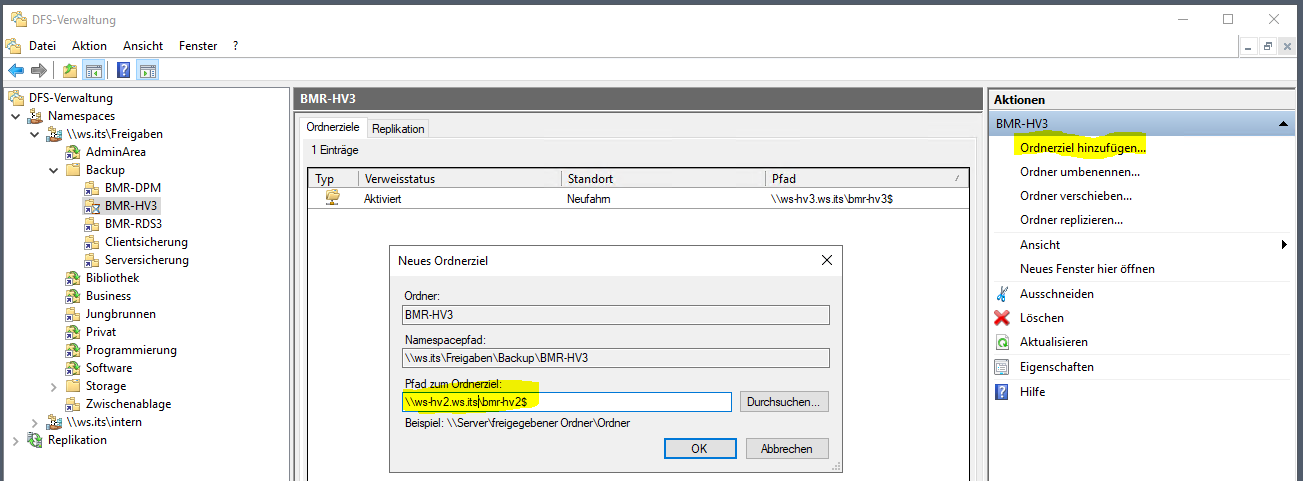This screenshot has height=481, width=1303.
Task: Collapse the Backup folder node
Action: [53, 170]
